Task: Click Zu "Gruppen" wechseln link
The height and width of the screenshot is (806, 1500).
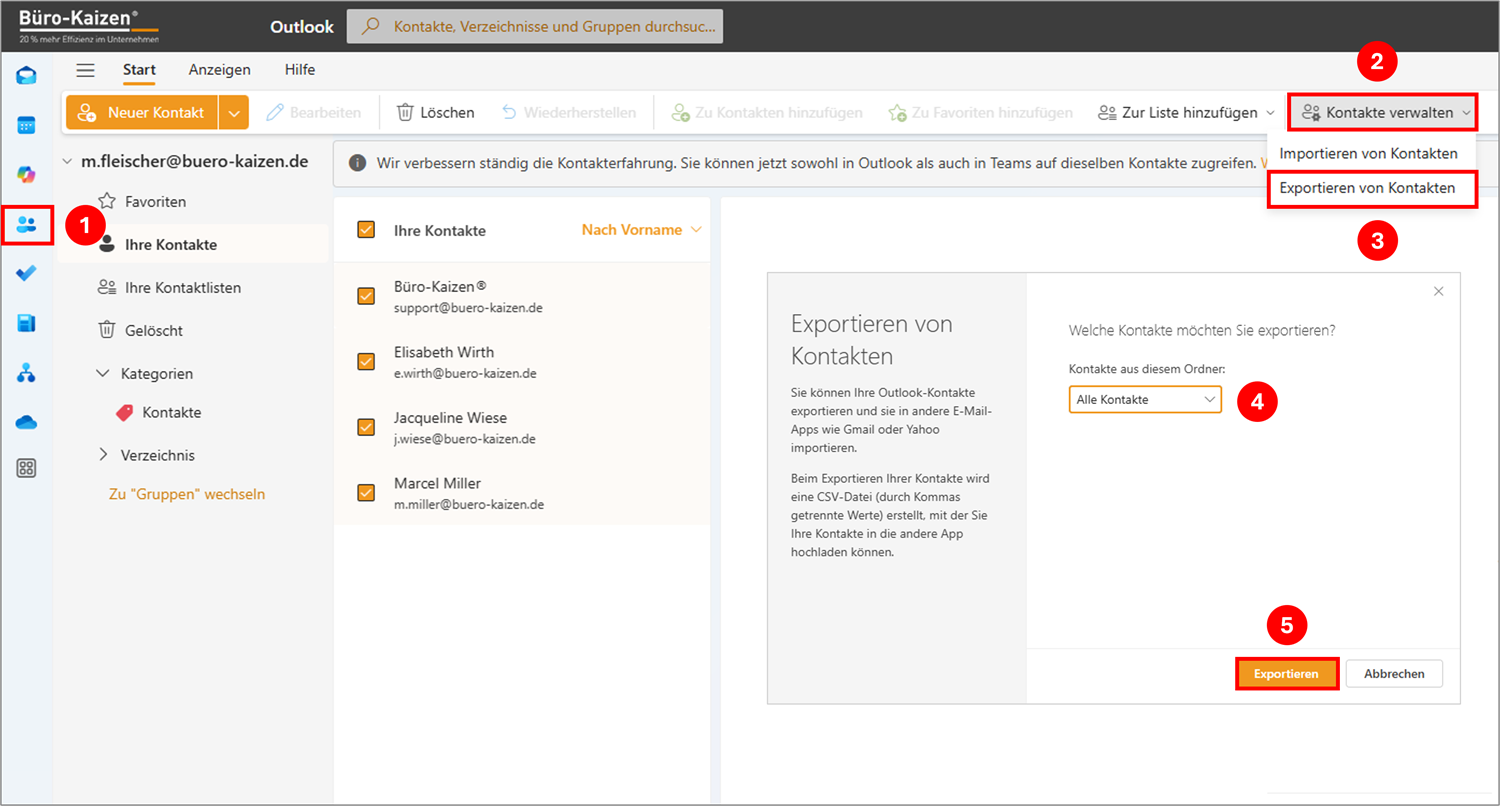Action: click(187, 494)
